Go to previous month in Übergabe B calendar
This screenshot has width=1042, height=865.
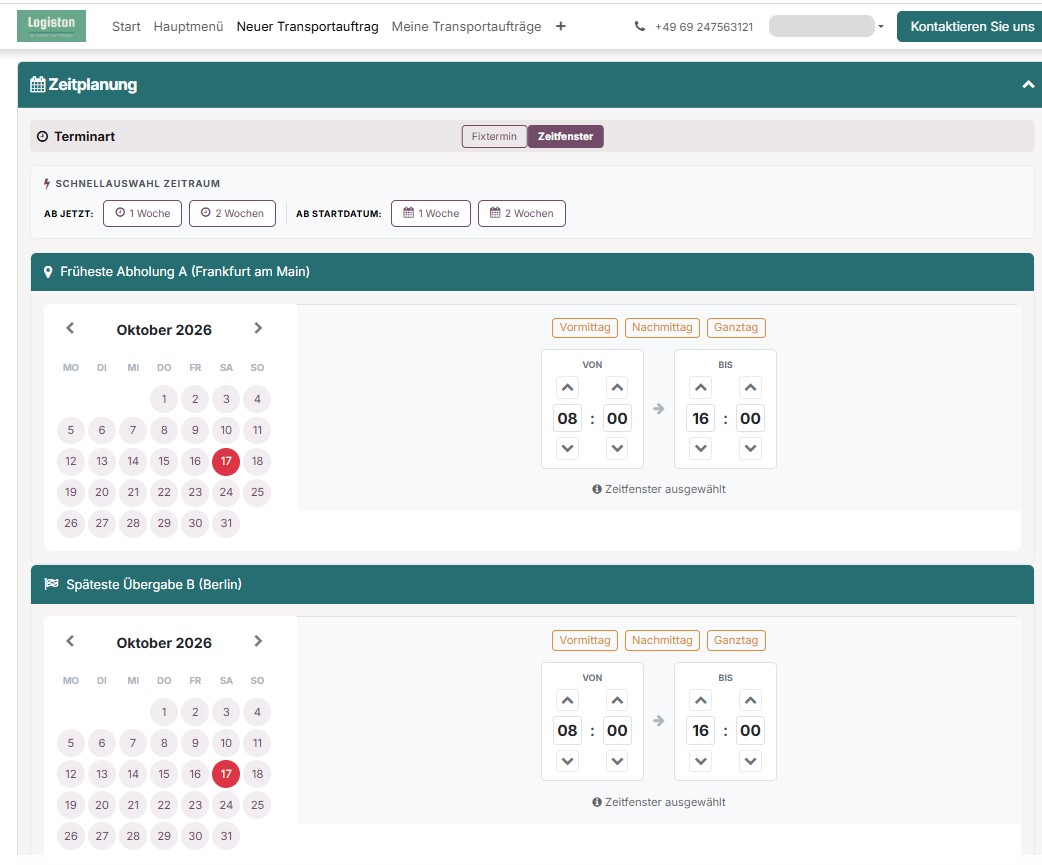[x=70, y=641]
